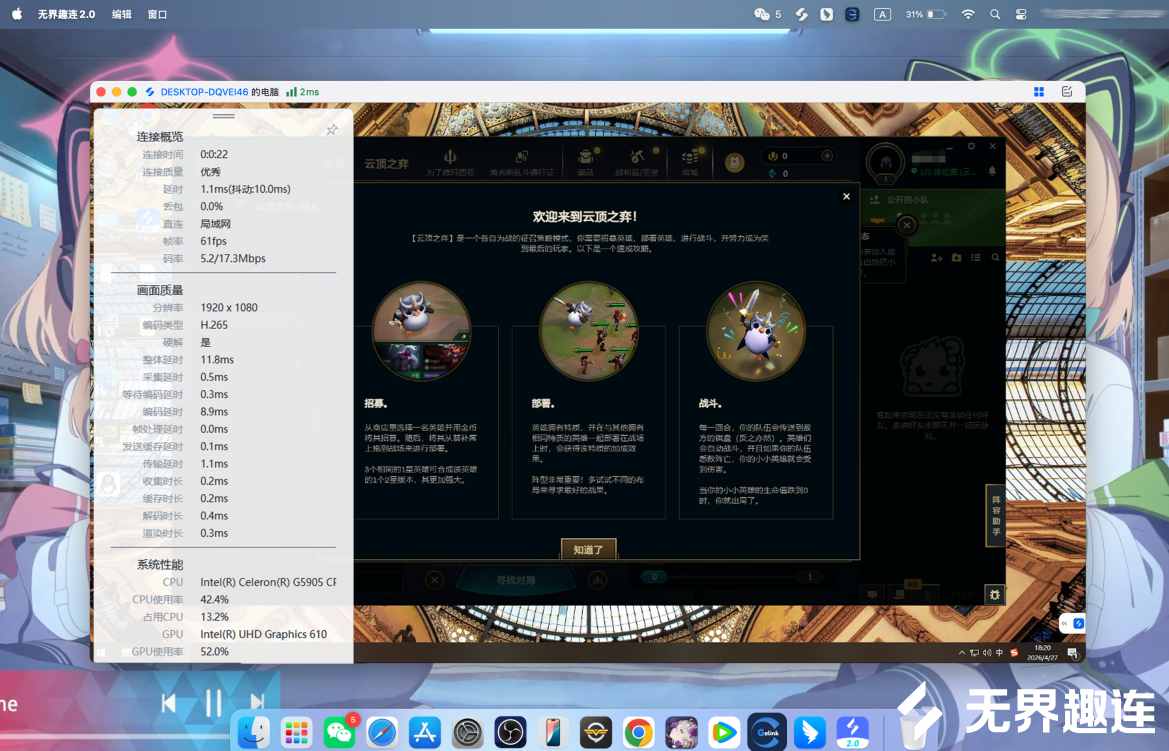Open 为了德玛西亚 in the top navigation
1169x751 pixels.
tap(450, 161)
